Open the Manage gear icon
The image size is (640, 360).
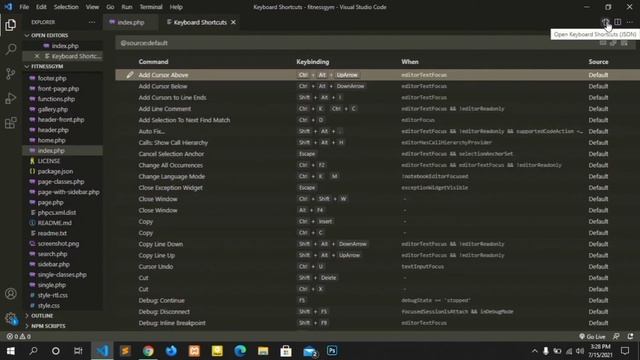pos(11,318)
